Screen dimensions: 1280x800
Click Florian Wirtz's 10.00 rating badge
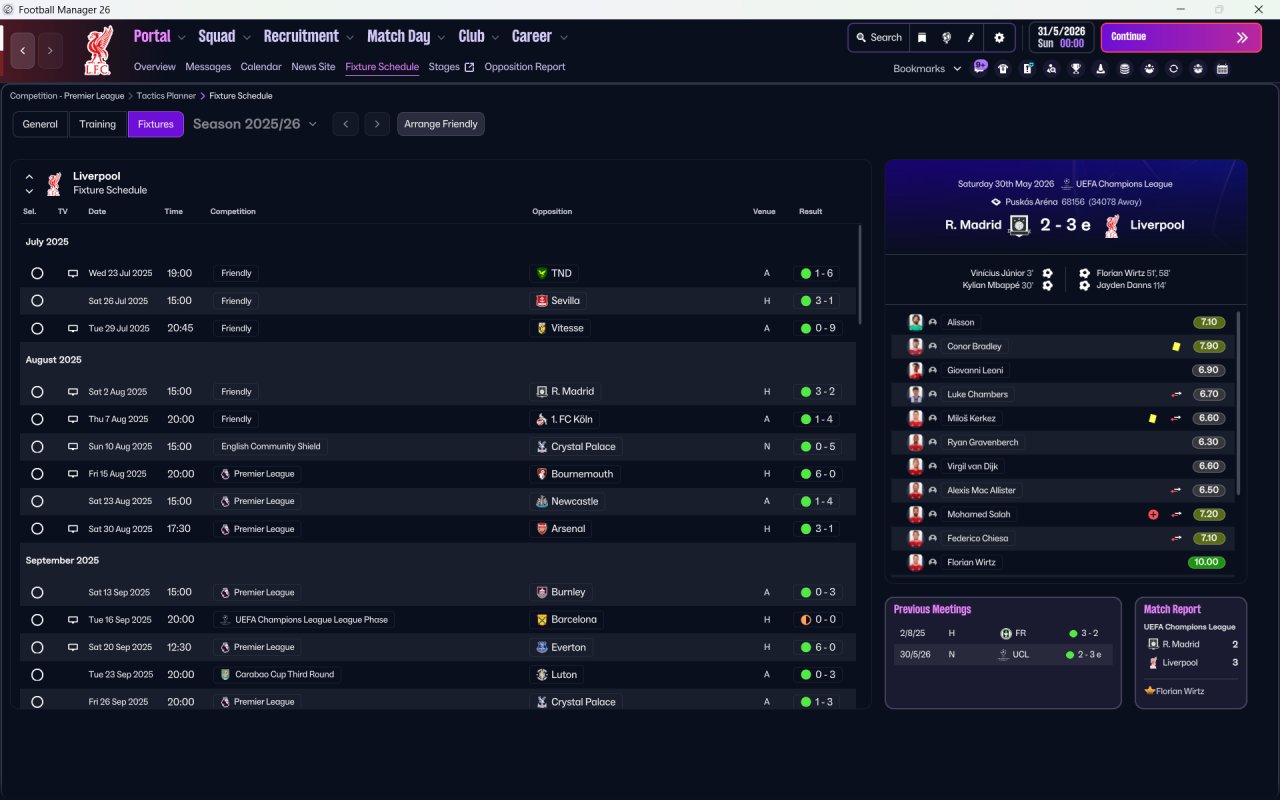tap(1206, 562)
